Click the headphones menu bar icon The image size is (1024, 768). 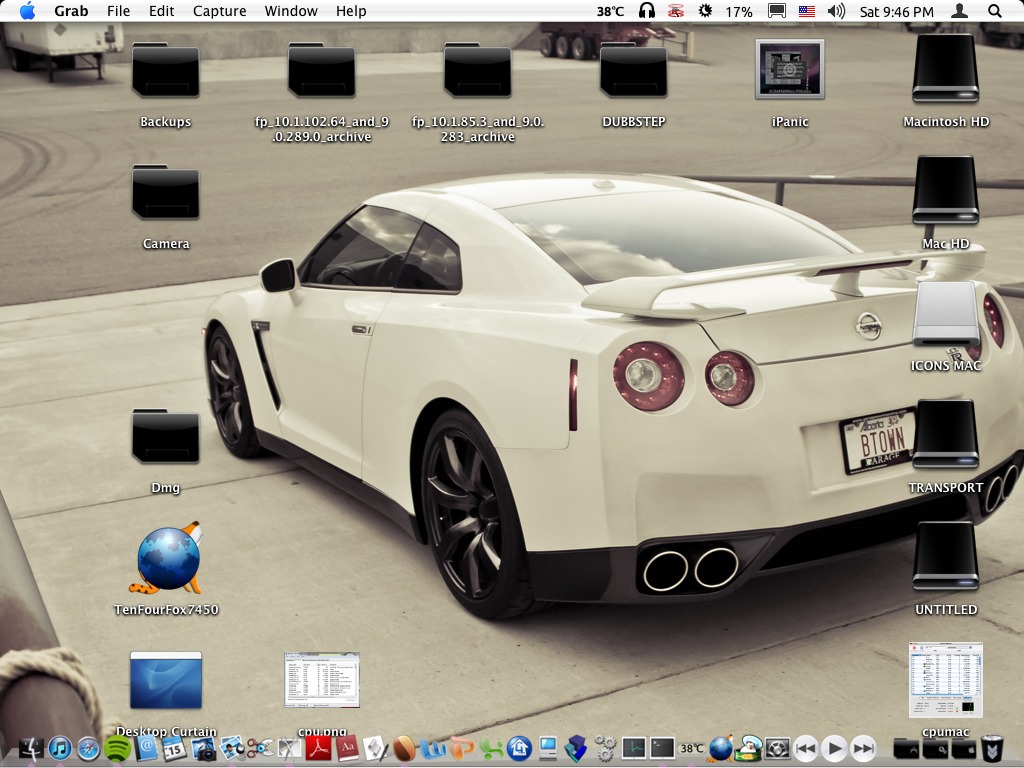(647, 11)
